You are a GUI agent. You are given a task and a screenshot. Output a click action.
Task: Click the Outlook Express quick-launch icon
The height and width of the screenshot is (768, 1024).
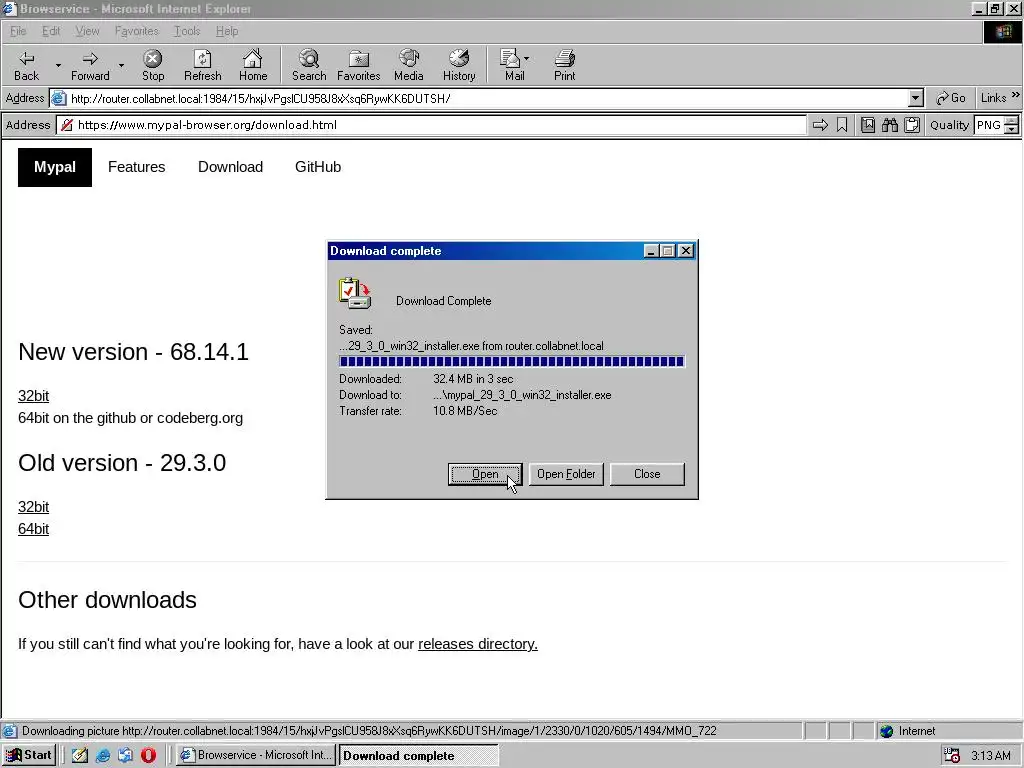[125, 755]
